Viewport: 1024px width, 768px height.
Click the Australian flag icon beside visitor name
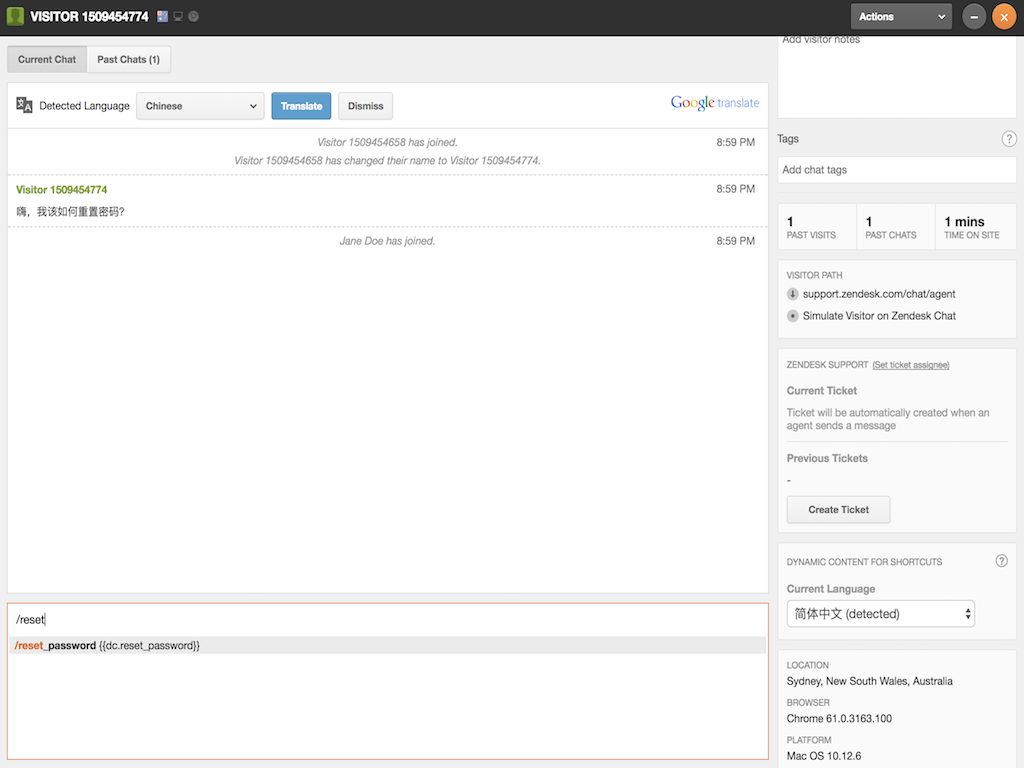pos(162,17)
